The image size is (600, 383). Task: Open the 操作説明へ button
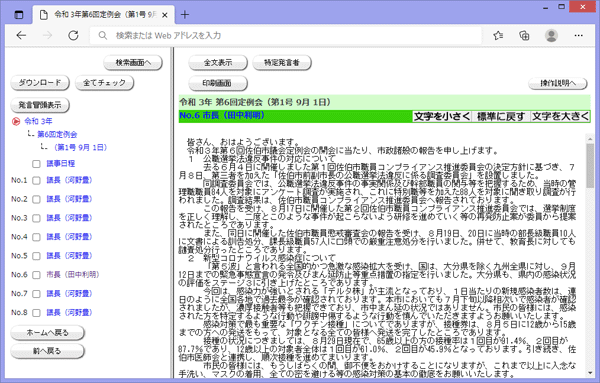(x=558, y=83)
